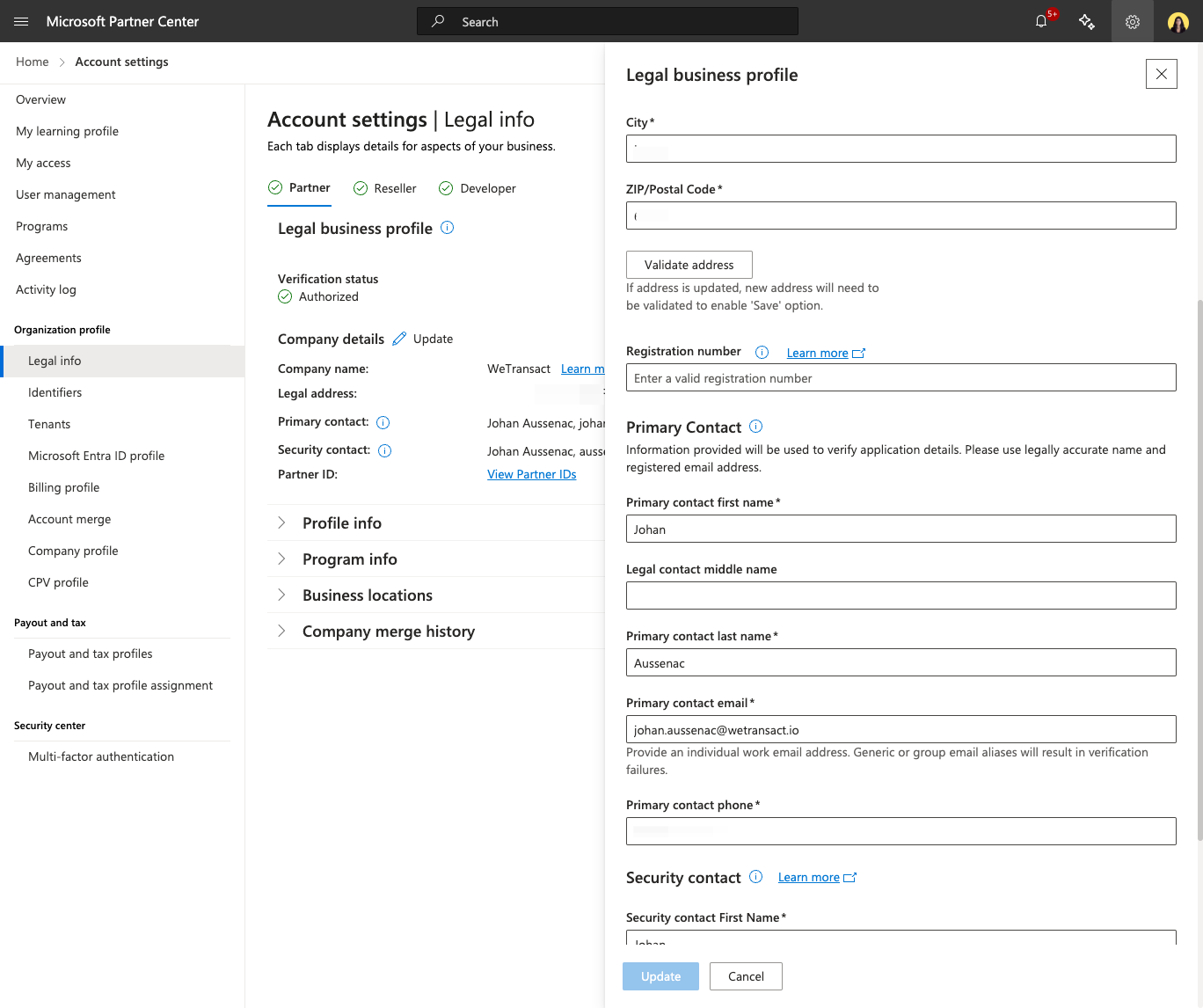
Task: Open Billing profile in the sidebar
Action: [63, 487]
